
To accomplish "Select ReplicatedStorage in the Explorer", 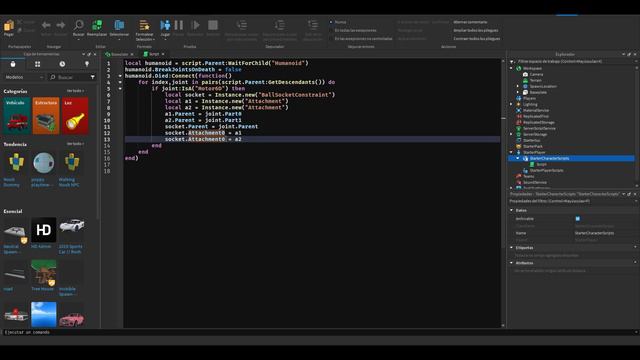I will [x=536, y=122].
